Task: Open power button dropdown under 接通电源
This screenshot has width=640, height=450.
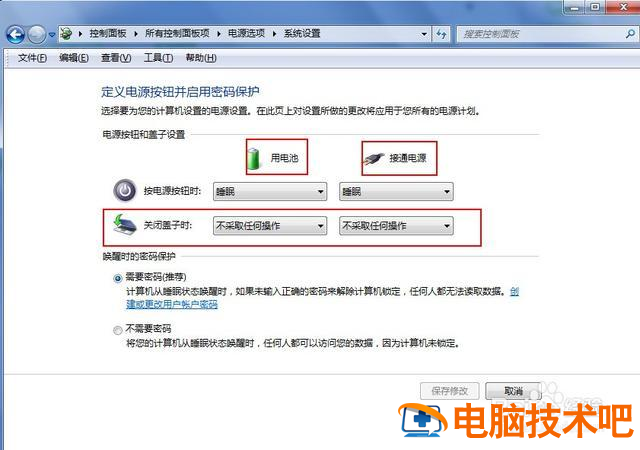Action: click(396, 192)
